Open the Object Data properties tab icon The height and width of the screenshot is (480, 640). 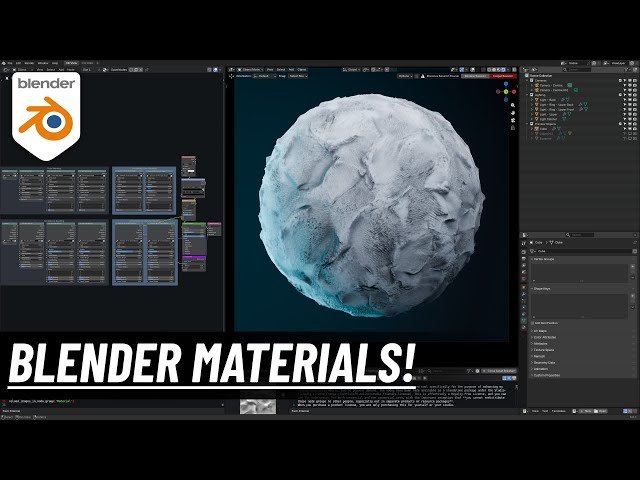(x=523, y=319)
